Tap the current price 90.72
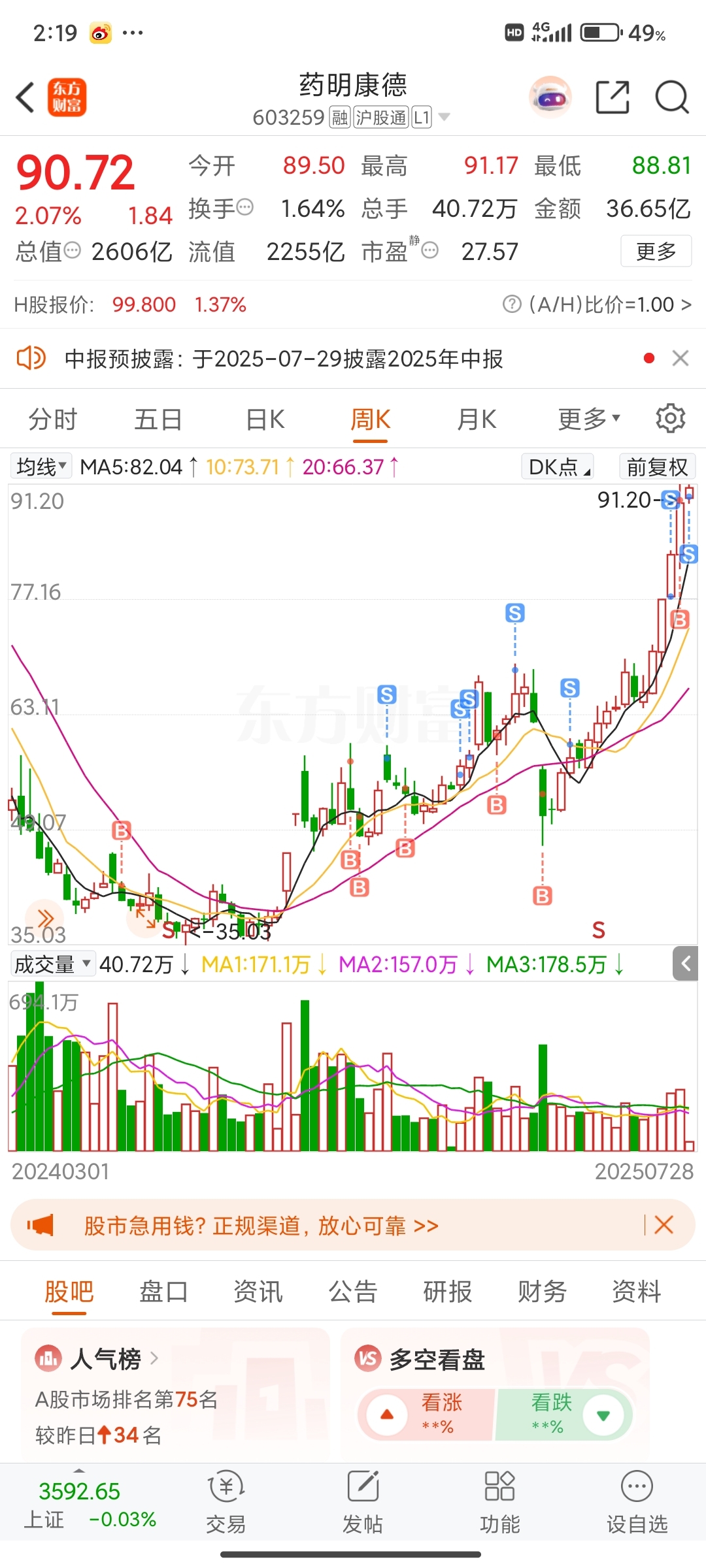The width and height of the screenshot is (706, 1568). [x=75, y=173]
